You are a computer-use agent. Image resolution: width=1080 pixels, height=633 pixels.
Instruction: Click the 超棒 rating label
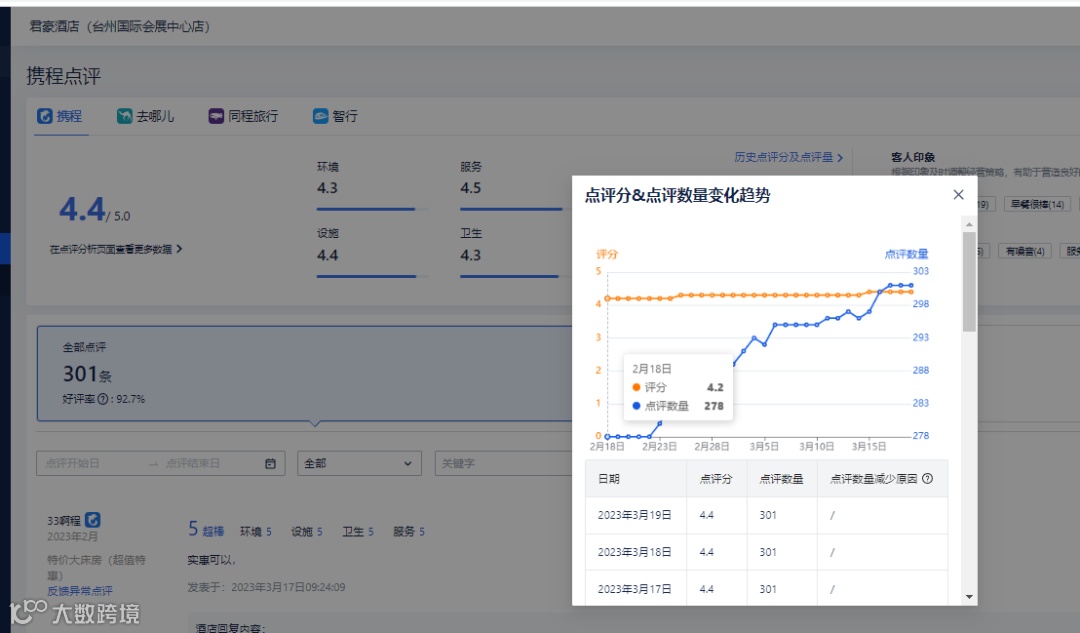coord(213,532)
